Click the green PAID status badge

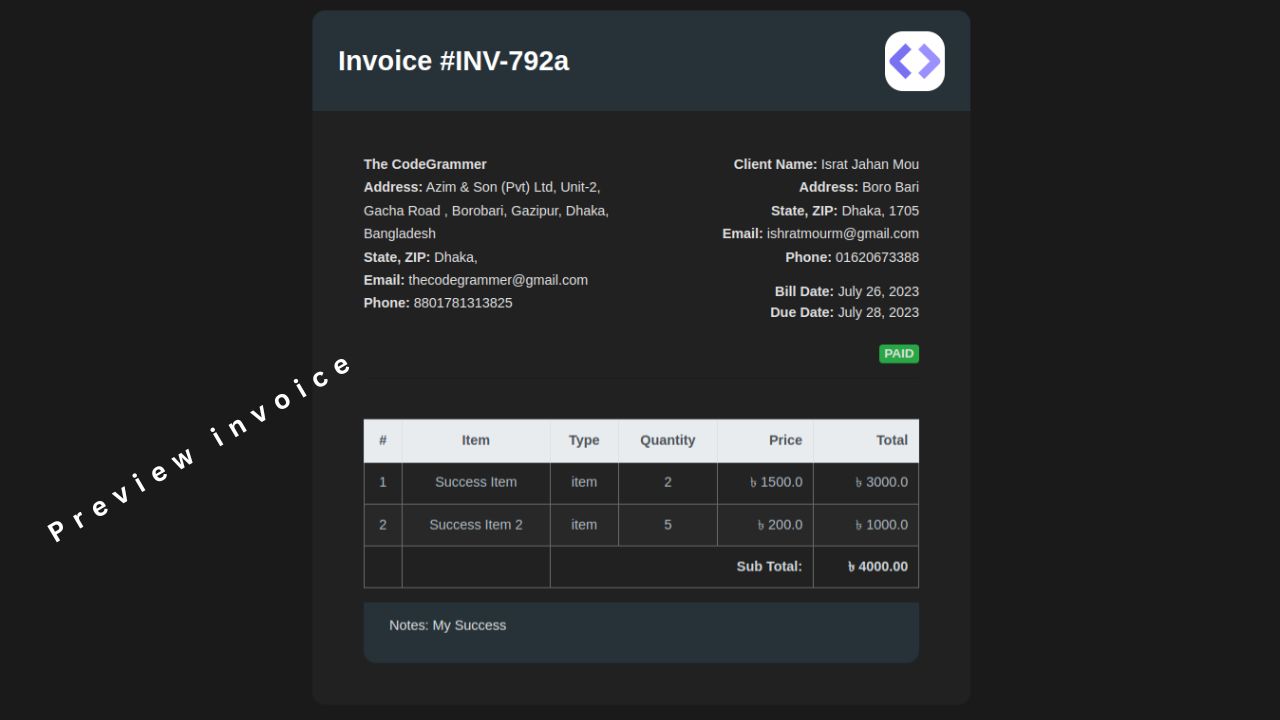click(x=899, y=354)
